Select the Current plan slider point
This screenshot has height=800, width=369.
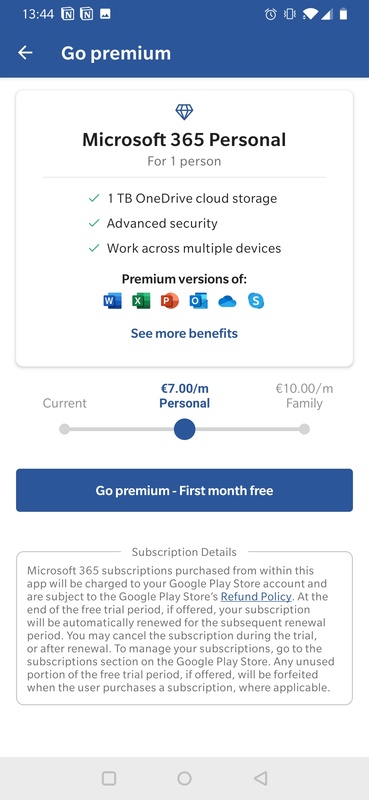point(64,429)
